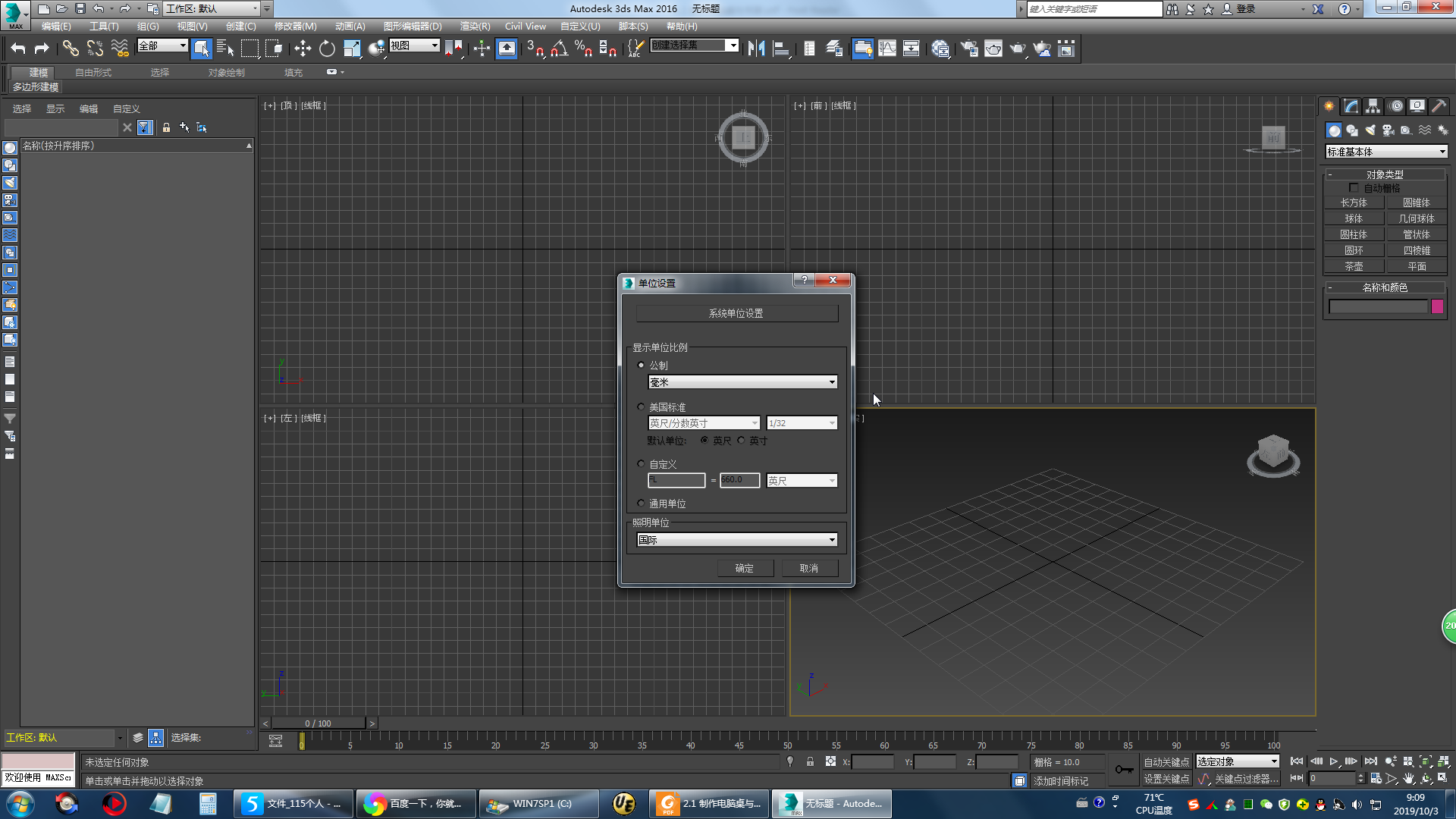Click the 系统单位设置 button
The height and width of the screenshot is (819, 1456).
pyautogui.click(x=736, y=313)
